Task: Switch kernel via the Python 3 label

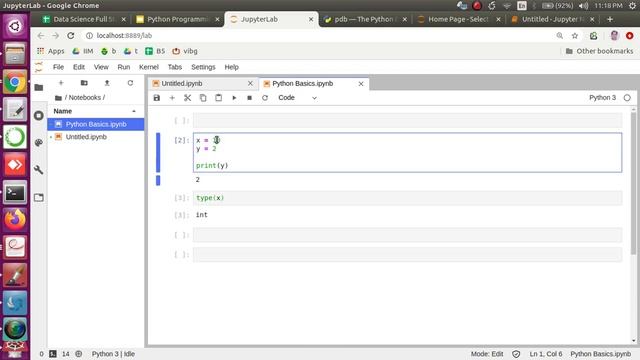Action: [602, 98]
